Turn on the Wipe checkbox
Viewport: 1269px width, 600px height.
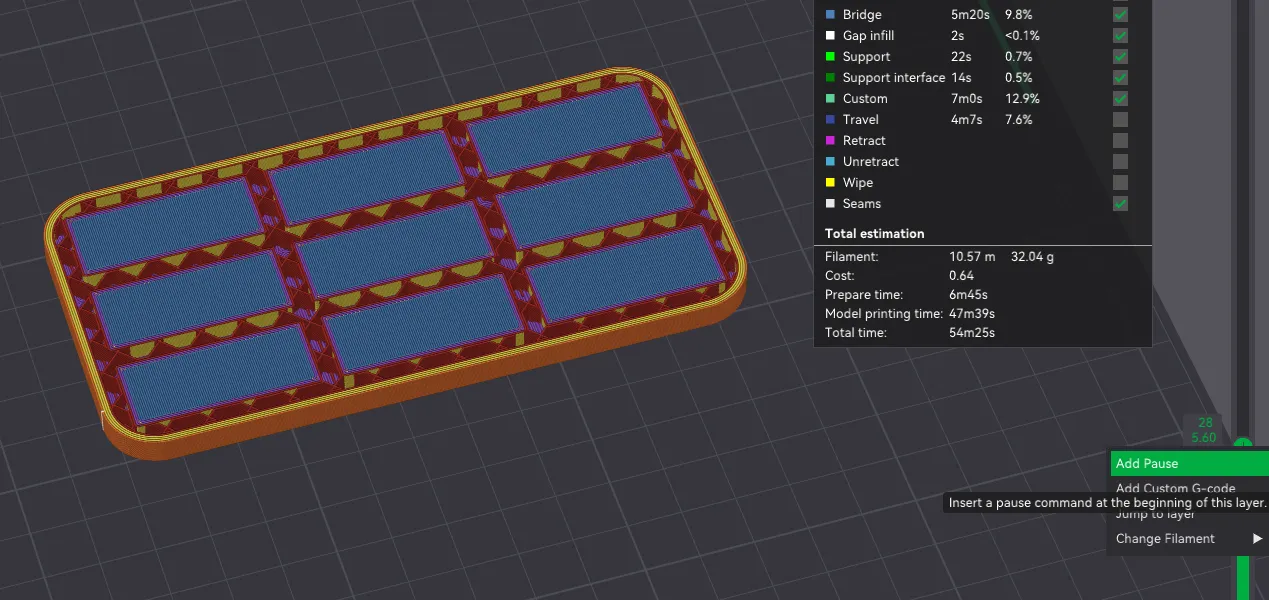1121,183
